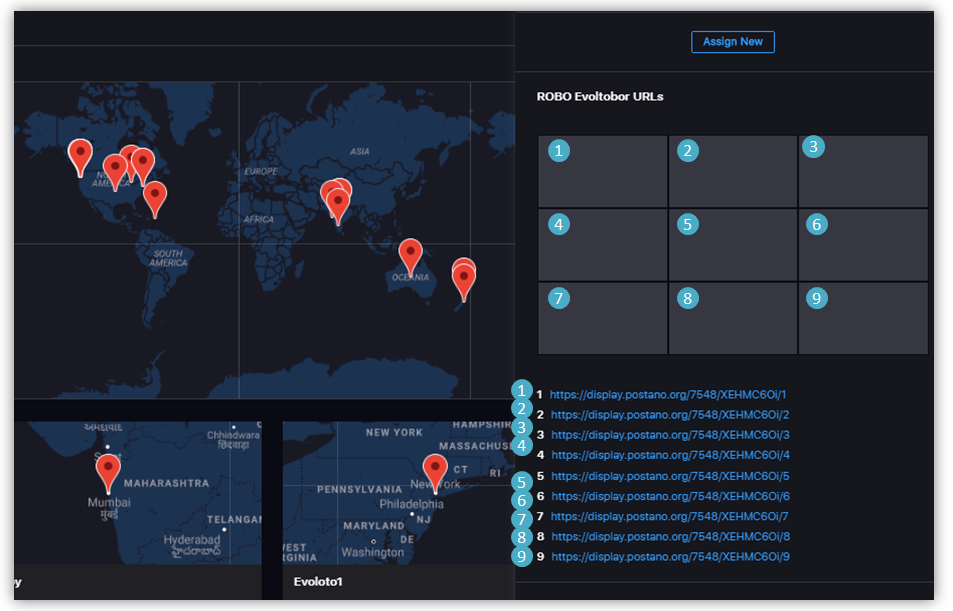The height and width of the screenshot is (611, 953).
Task: Click grid cell numbered 9
Action: [863, 318]
